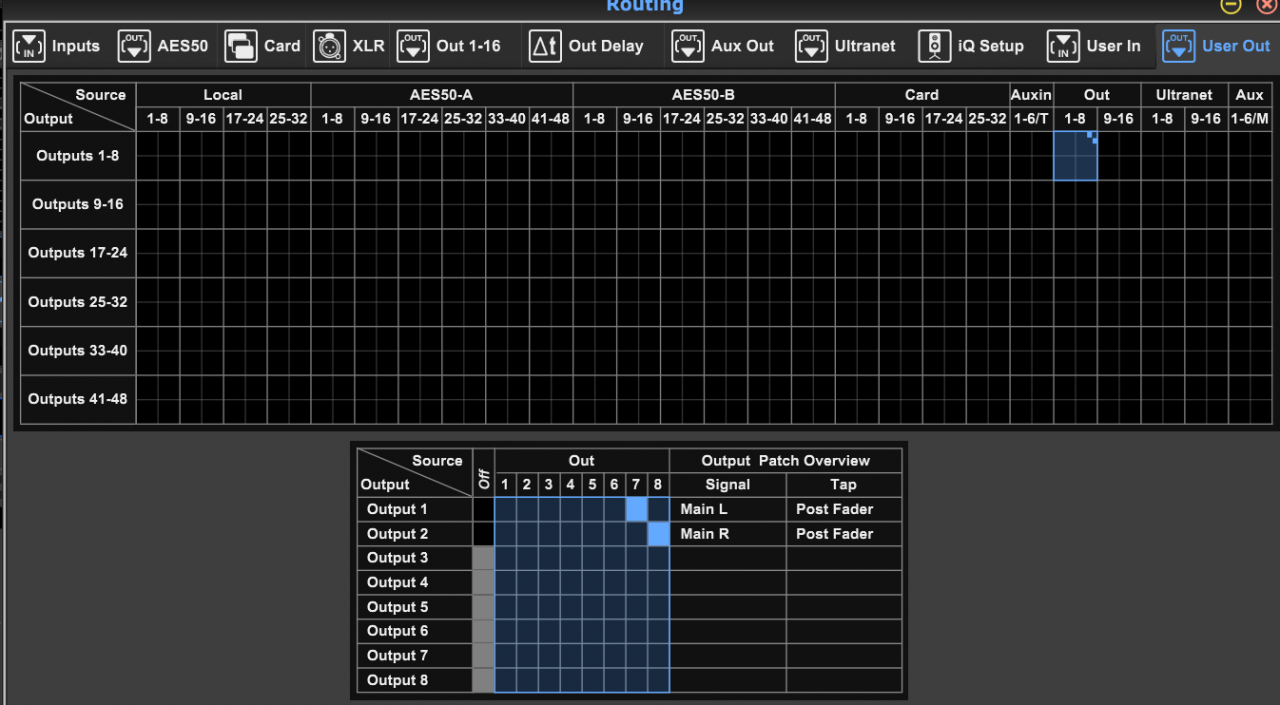Click the active Out 7 patch for Output 1
The width and height of the screenshot is (1280, 705).
click(x=636, y=509)
